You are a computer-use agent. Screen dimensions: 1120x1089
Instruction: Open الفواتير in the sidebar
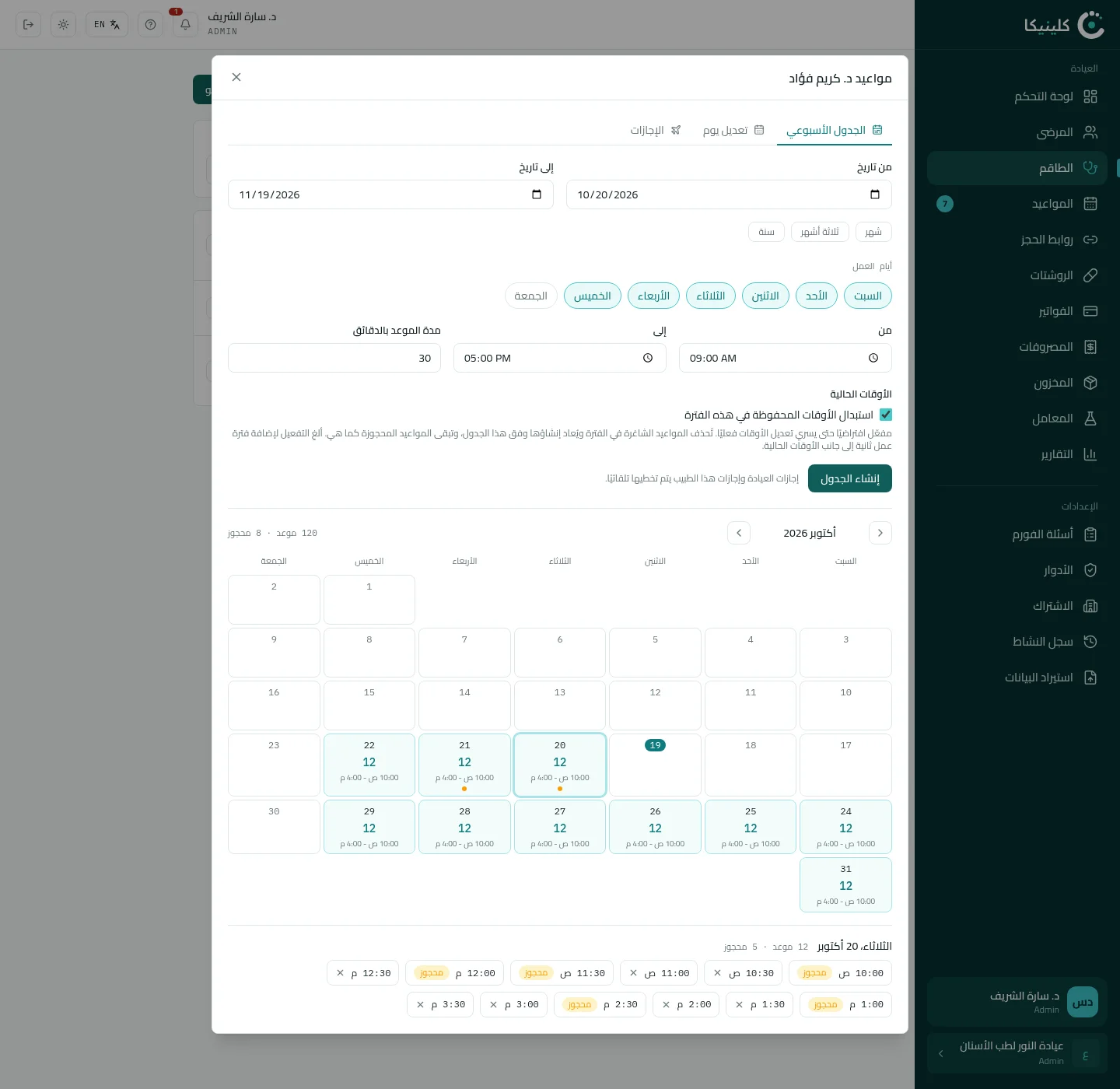coord(1017,311)
